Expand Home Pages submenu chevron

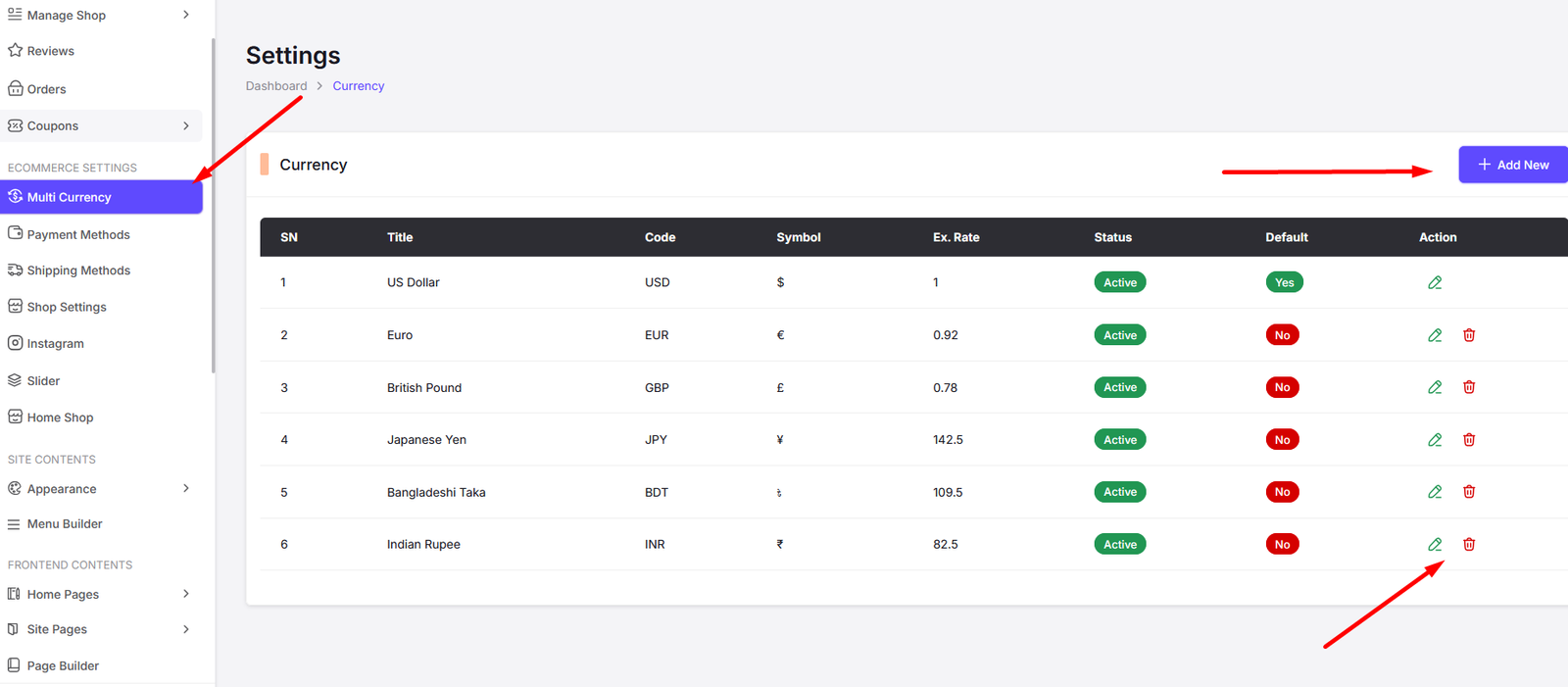point(186,594)
